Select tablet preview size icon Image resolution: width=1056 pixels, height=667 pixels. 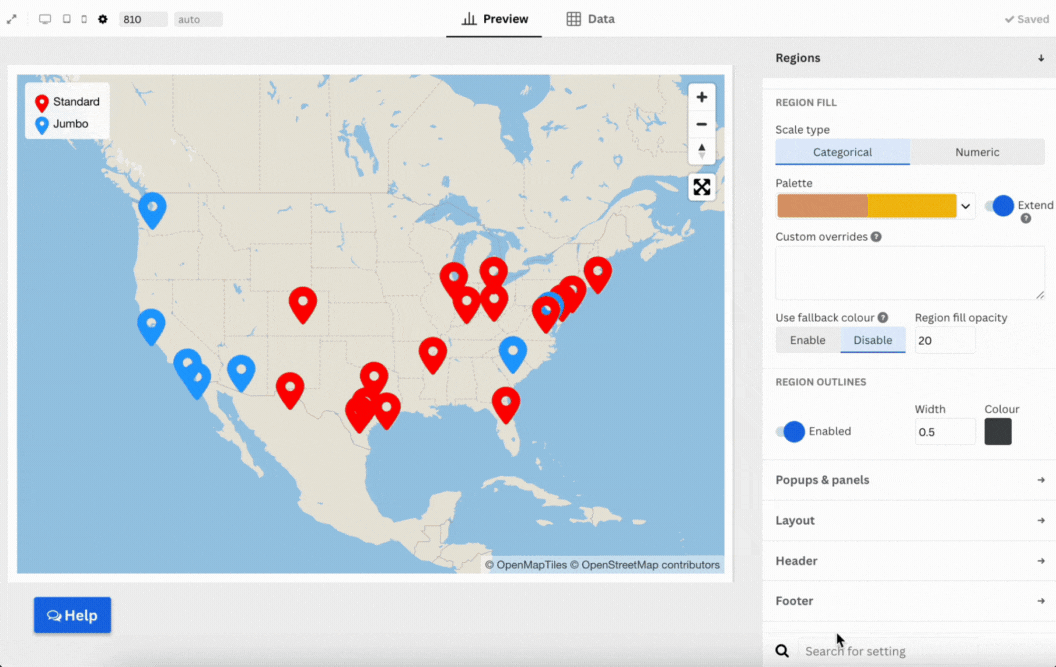click(66, 19)
